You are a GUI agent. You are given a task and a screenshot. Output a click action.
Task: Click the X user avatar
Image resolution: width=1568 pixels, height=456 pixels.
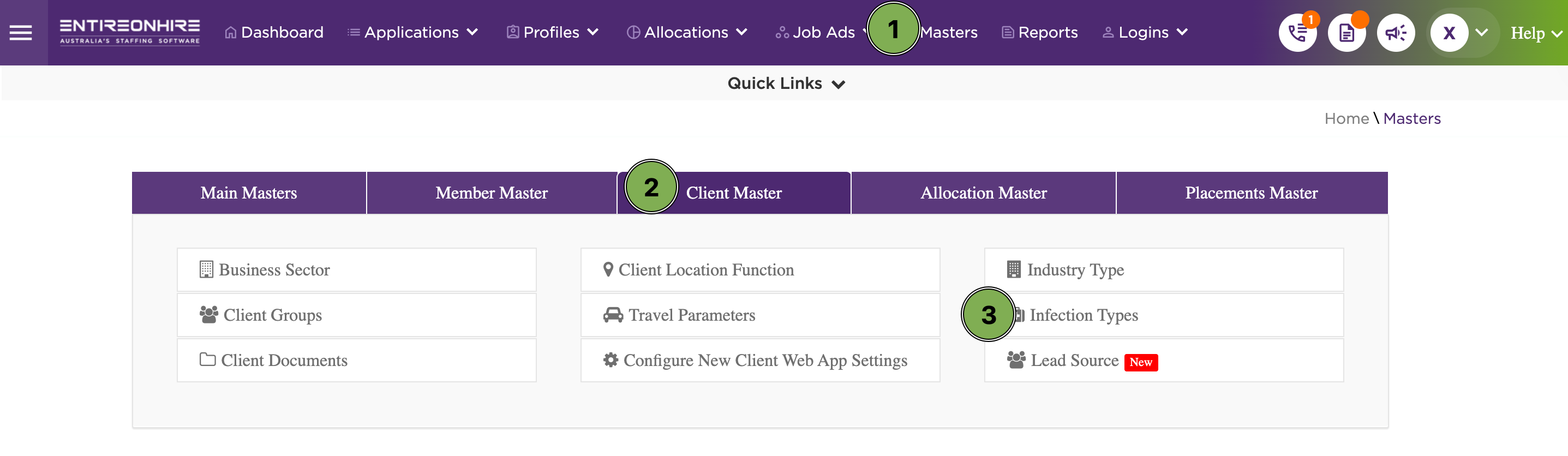pyautogui.click(x=1449, y=32)
